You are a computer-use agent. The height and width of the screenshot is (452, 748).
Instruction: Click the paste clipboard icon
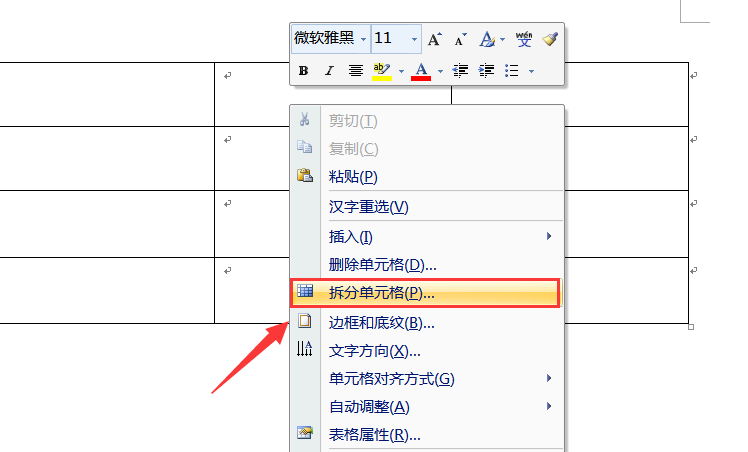tap(305, 175)
